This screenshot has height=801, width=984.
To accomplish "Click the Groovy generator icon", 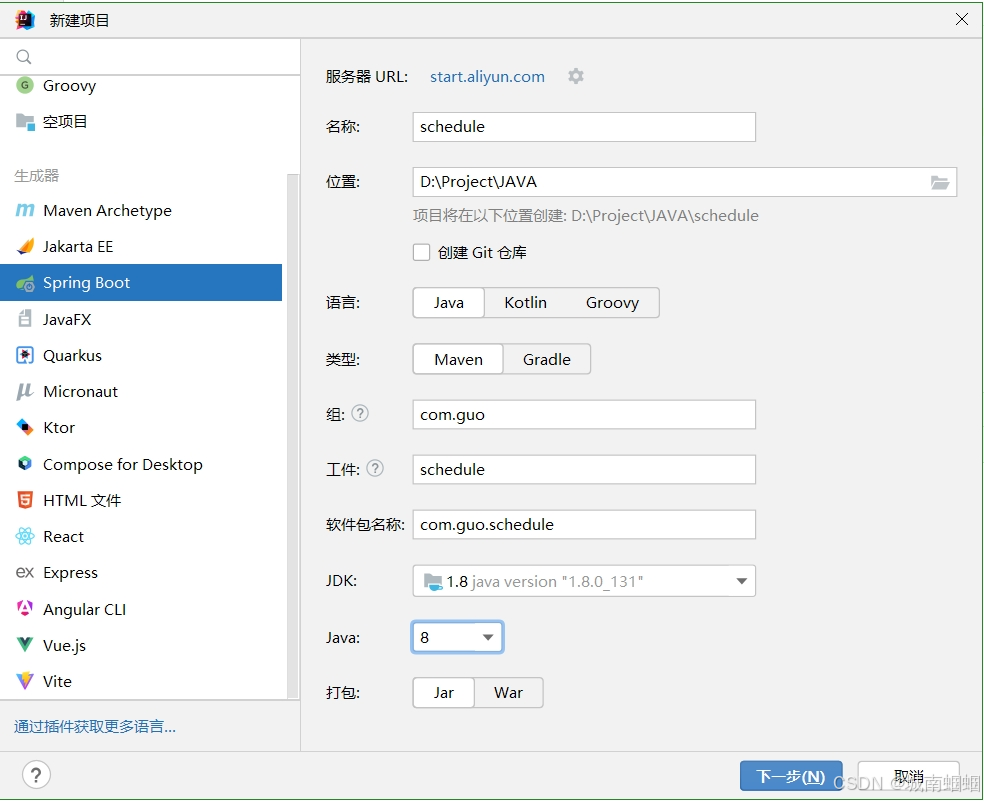I will (x=24, y=85).
